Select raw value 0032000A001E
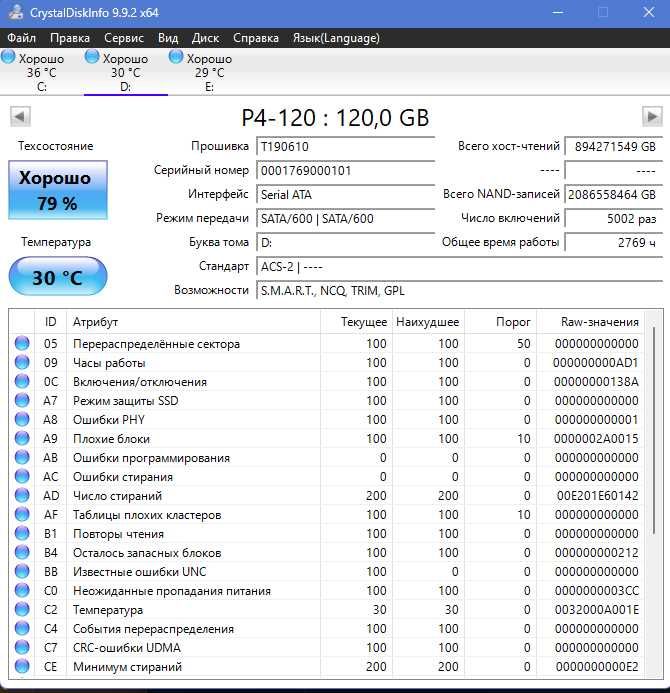Viewport: 670px width, 693px height. [x=597, y=609]
